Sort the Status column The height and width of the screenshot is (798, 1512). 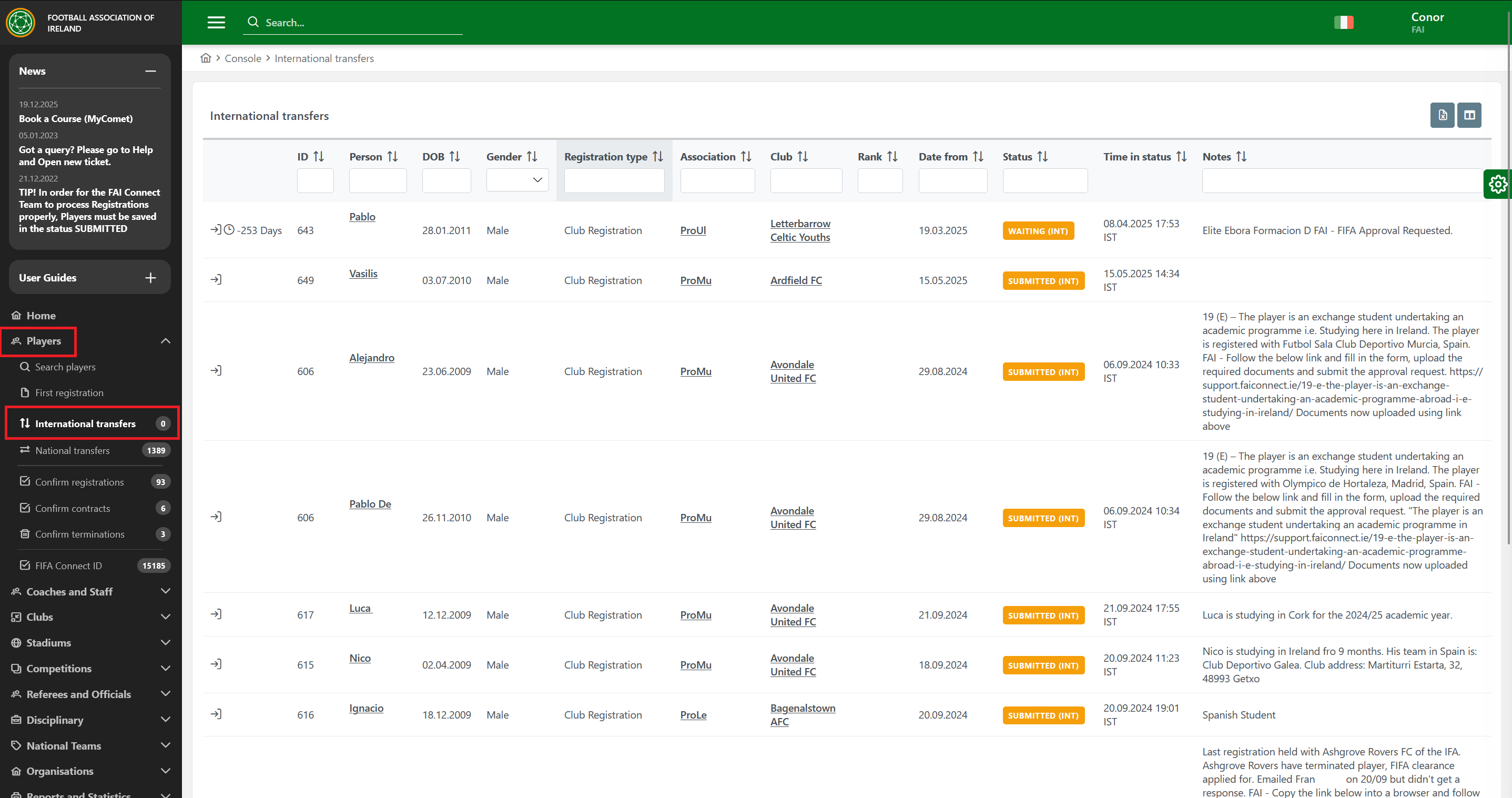pyautogui.click(x=1042, y=157)
